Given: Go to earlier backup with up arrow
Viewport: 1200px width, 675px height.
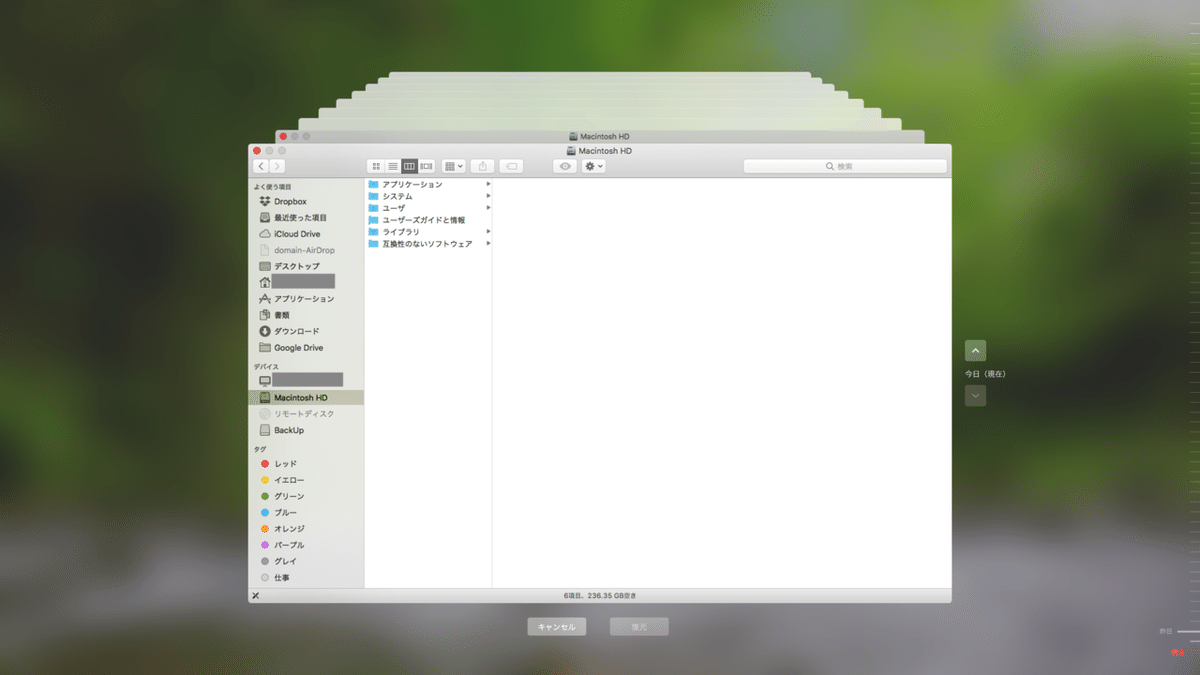Looking at the screenshot, I should click(976, 351).
